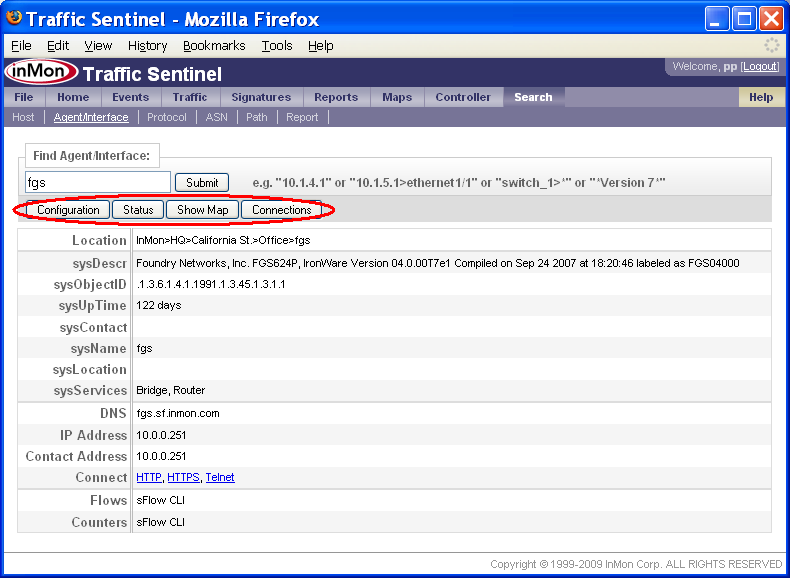This screenshot has height=578, width=790.
Task: Open the Bookmarks menu
Action: click(x=214, y=46)
